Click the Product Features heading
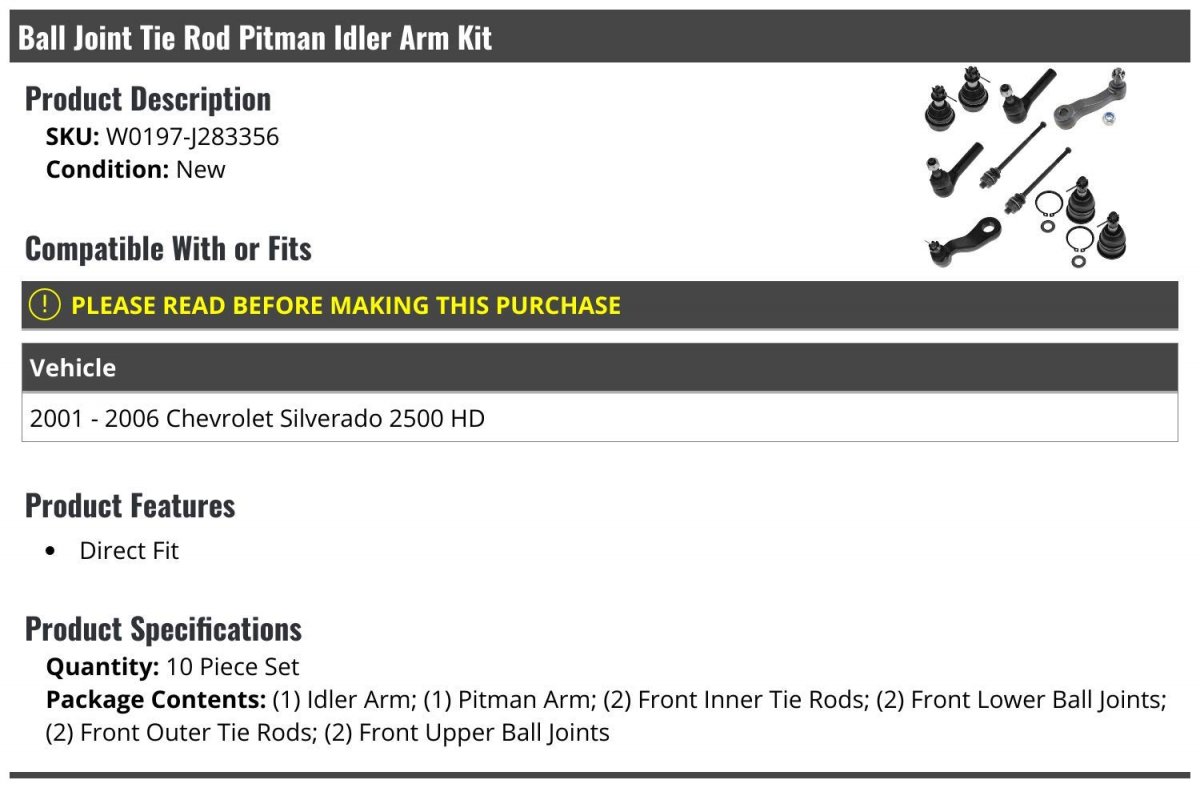The width and height of the screenshot is (1200, 788). [130, 506]
